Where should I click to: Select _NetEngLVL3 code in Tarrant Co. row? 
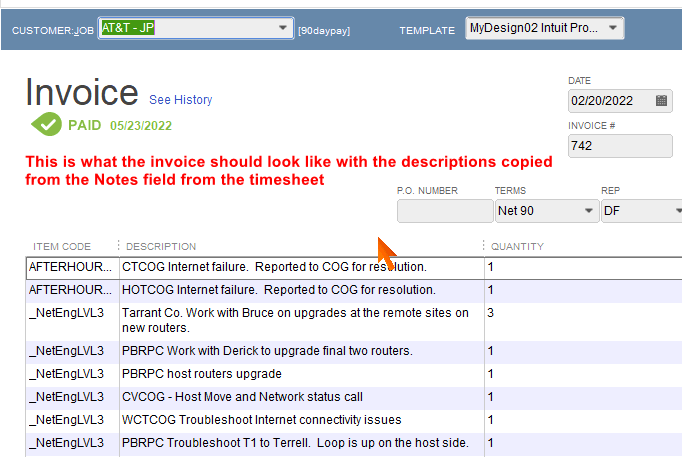click(73, 320)
